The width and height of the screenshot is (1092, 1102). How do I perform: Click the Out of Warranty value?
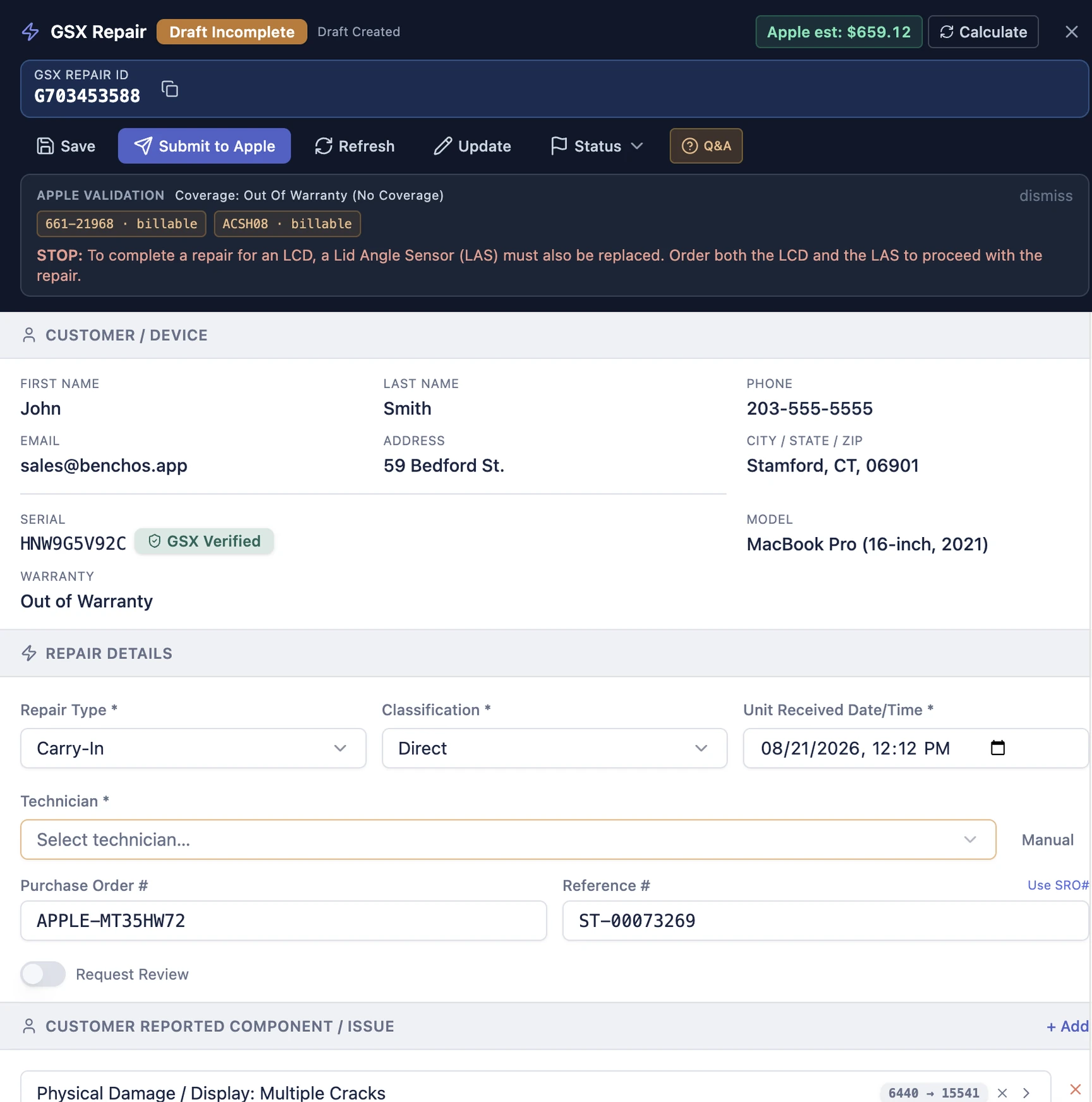tap(87, 602)
